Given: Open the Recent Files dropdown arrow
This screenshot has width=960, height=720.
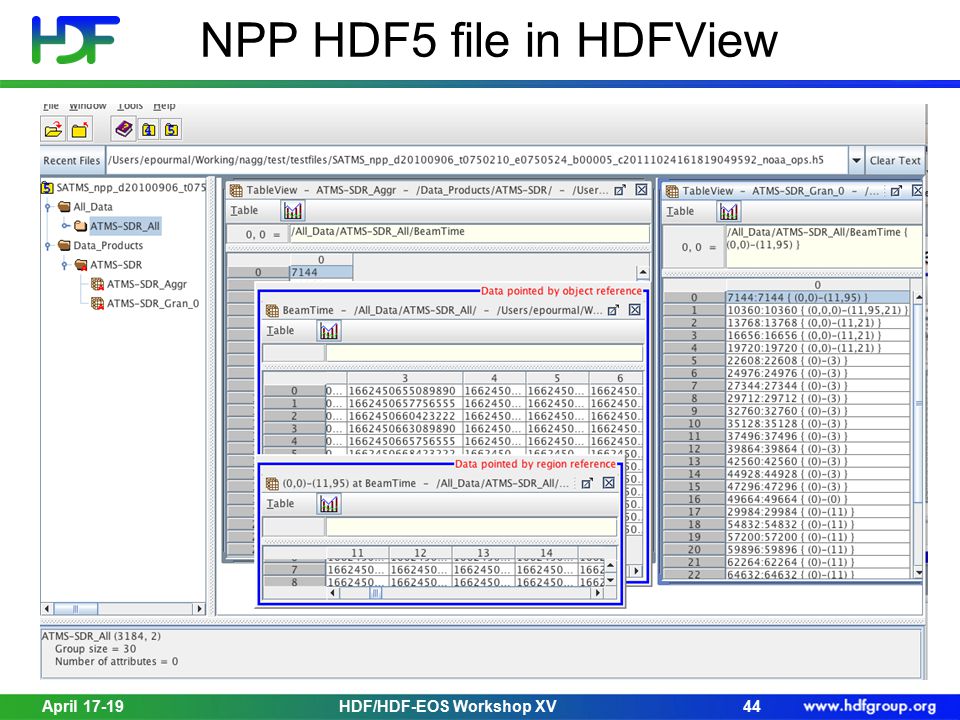Looking at the screenshot, I should [856, 160].
